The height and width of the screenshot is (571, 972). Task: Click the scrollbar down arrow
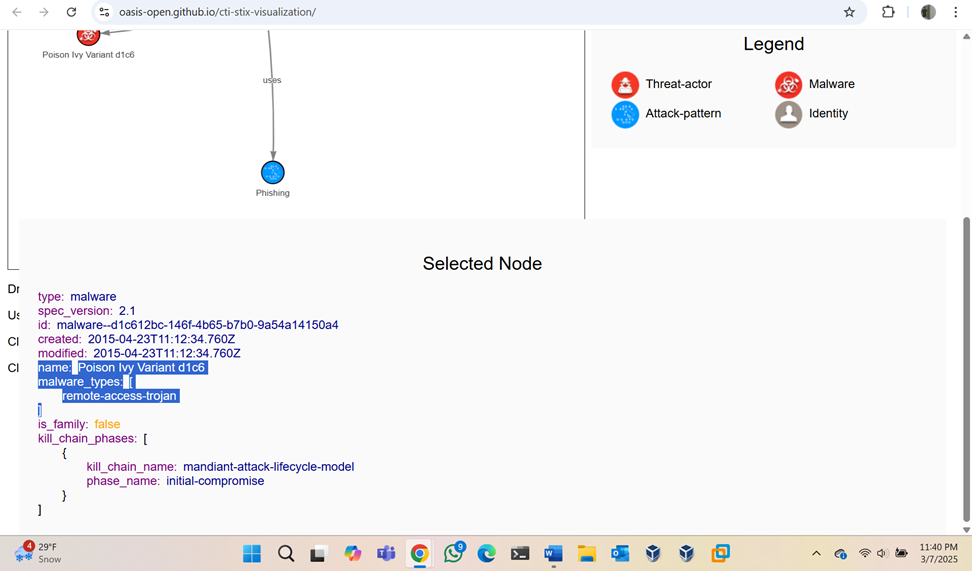pyautogui.click(x=966, y=529)
